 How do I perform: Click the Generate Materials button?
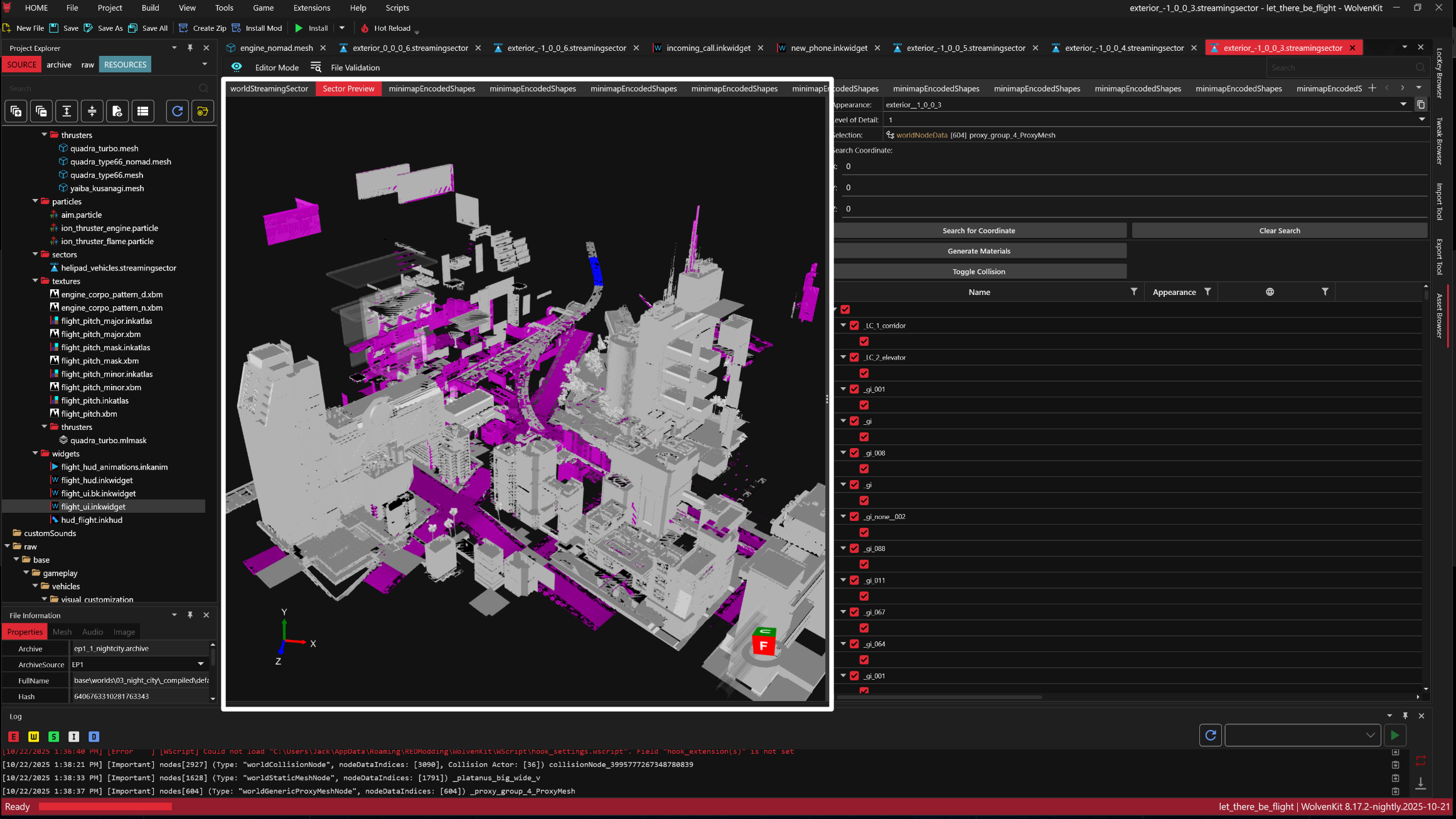click(978, 251)
